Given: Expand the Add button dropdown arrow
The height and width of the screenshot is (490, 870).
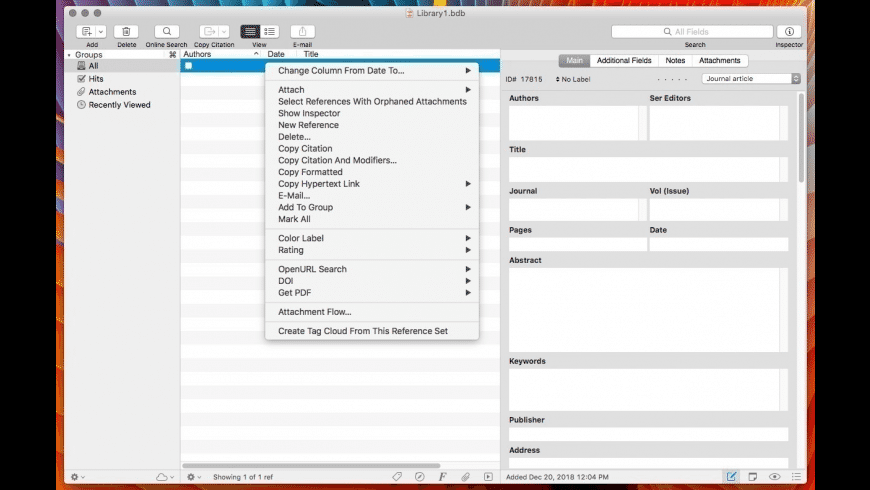Looking at the screenshot, I should click(x=100, y=32).
